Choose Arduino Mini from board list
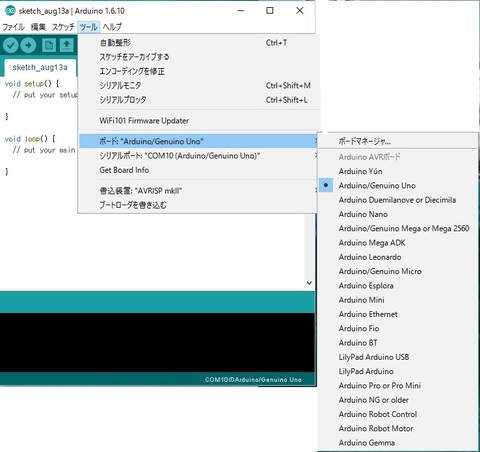Screen dimensions: 480x452 click(398, 300)
